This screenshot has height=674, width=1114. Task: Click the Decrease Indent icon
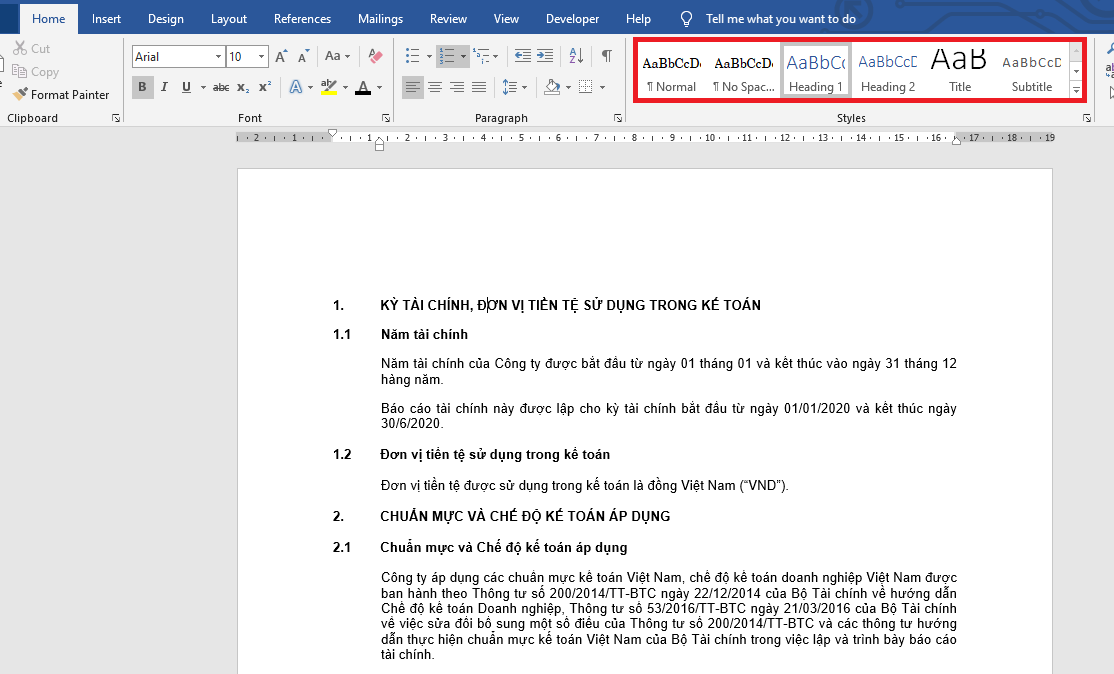coord(523,55)
